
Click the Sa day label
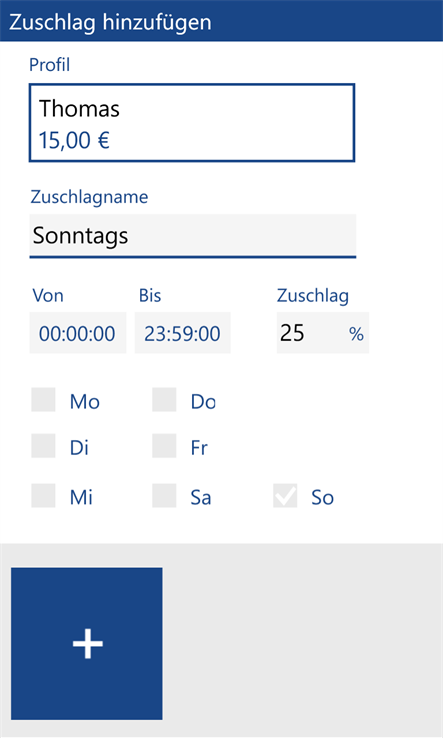point(201,497)
